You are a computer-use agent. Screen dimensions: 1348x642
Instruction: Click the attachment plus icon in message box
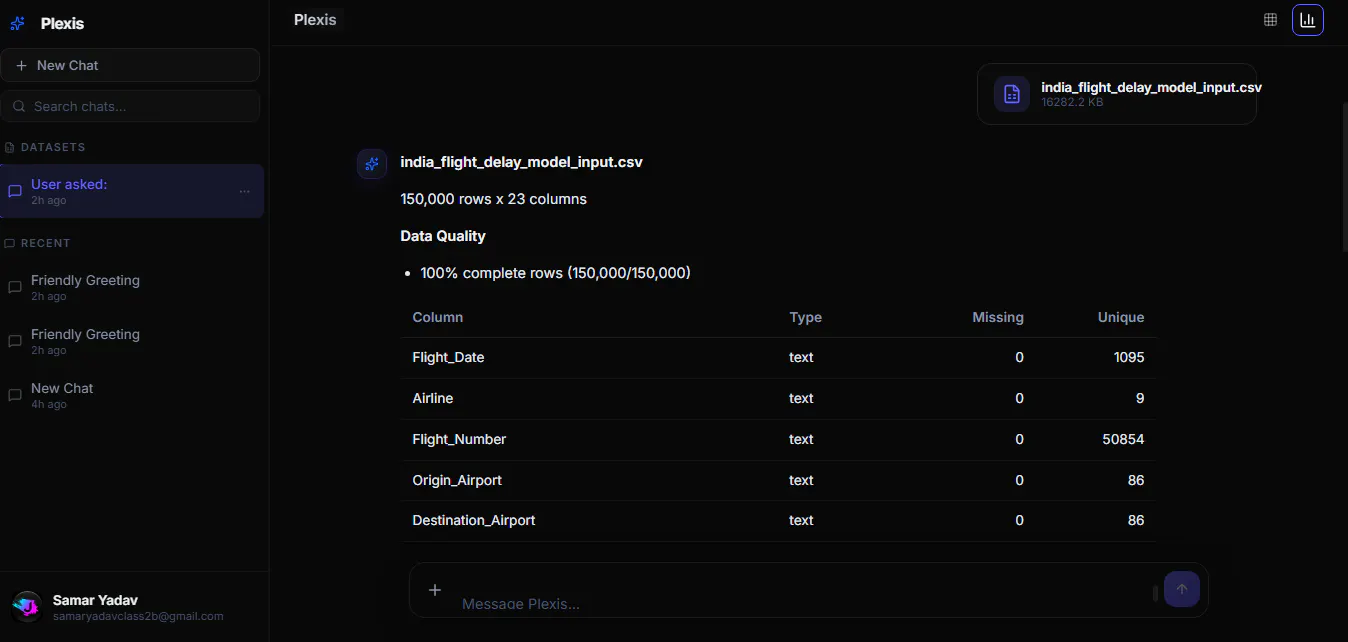(435, 590)
